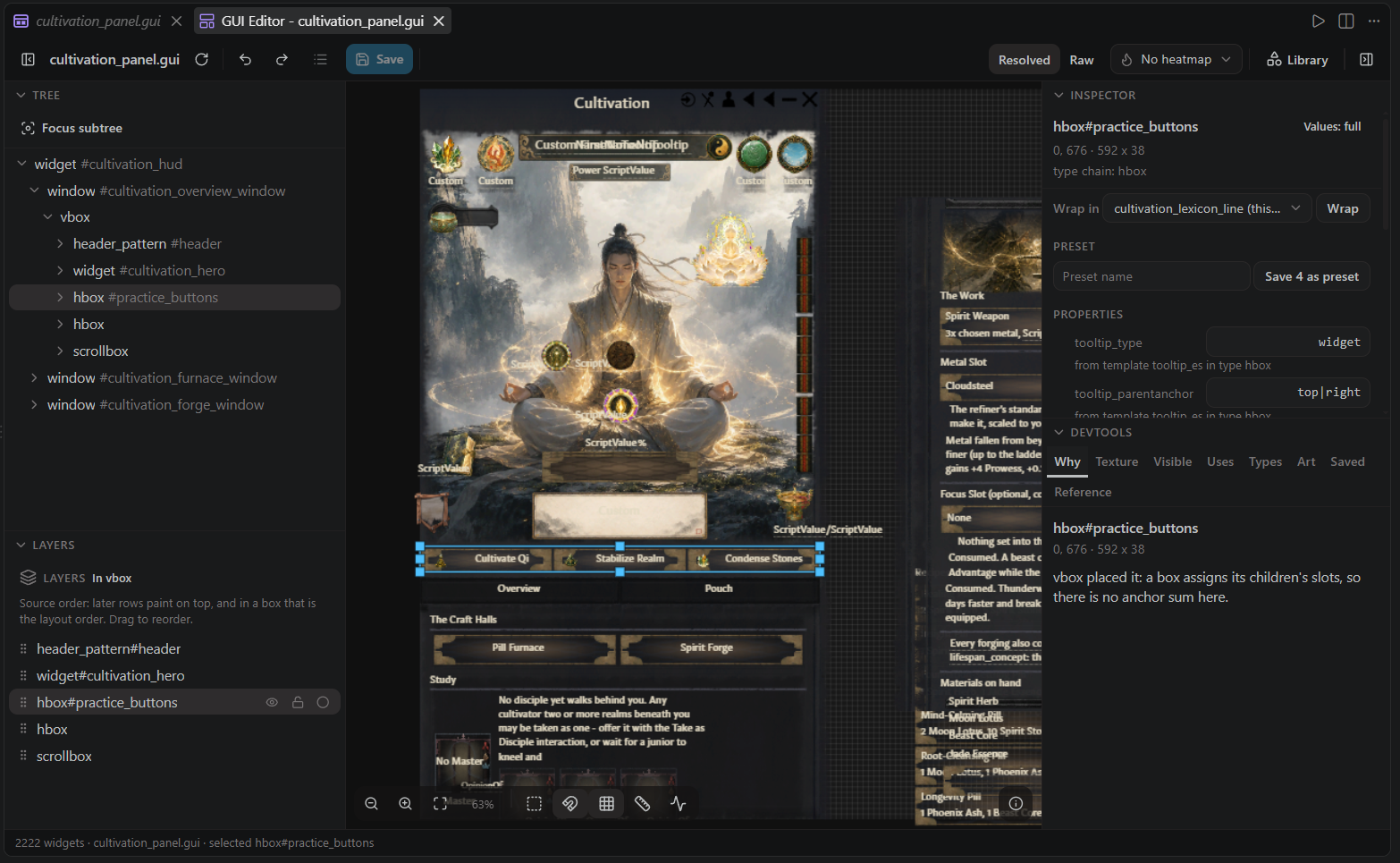1400x863 pixels.
Task: Collapse window #cultivation_overview_window node
Action: click(x=34, y=190)
